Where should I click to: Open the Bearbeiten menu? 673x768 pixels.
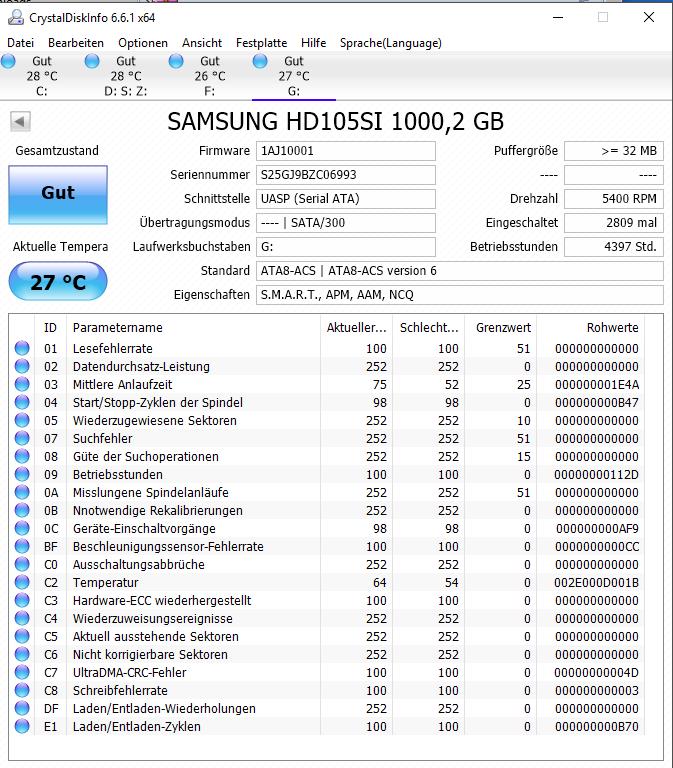(76, 43)
